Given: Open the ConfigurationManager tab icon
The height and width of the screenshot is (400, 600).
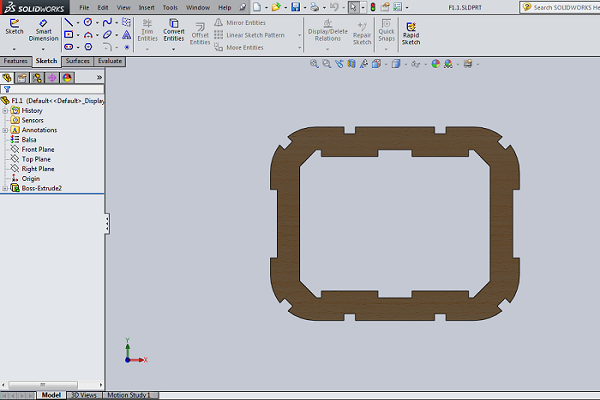Looking at the screenshot, I should coord(37,78).
